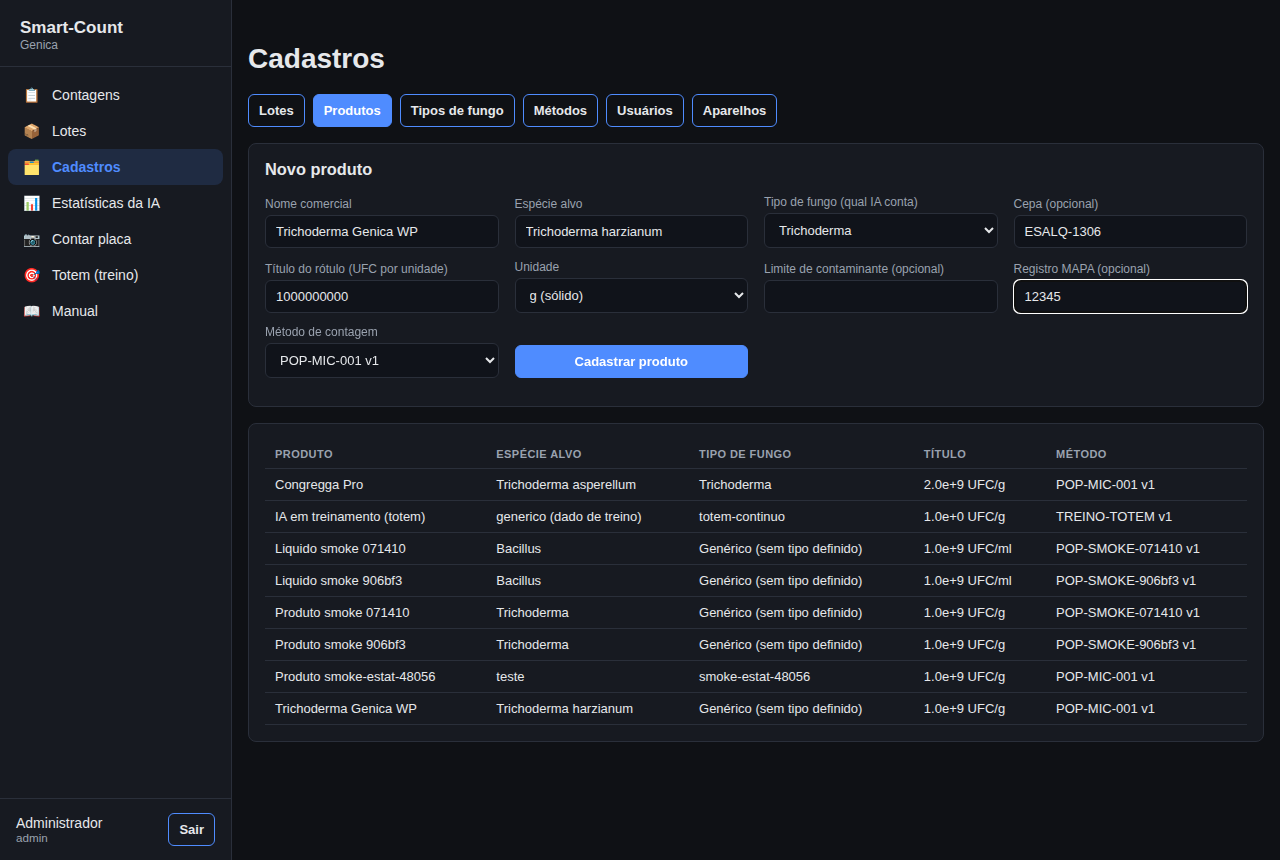The width and height of the screenshot is (1280, 860).
Task: Open the Tipos de fungo tab
Action: point(457,111)
